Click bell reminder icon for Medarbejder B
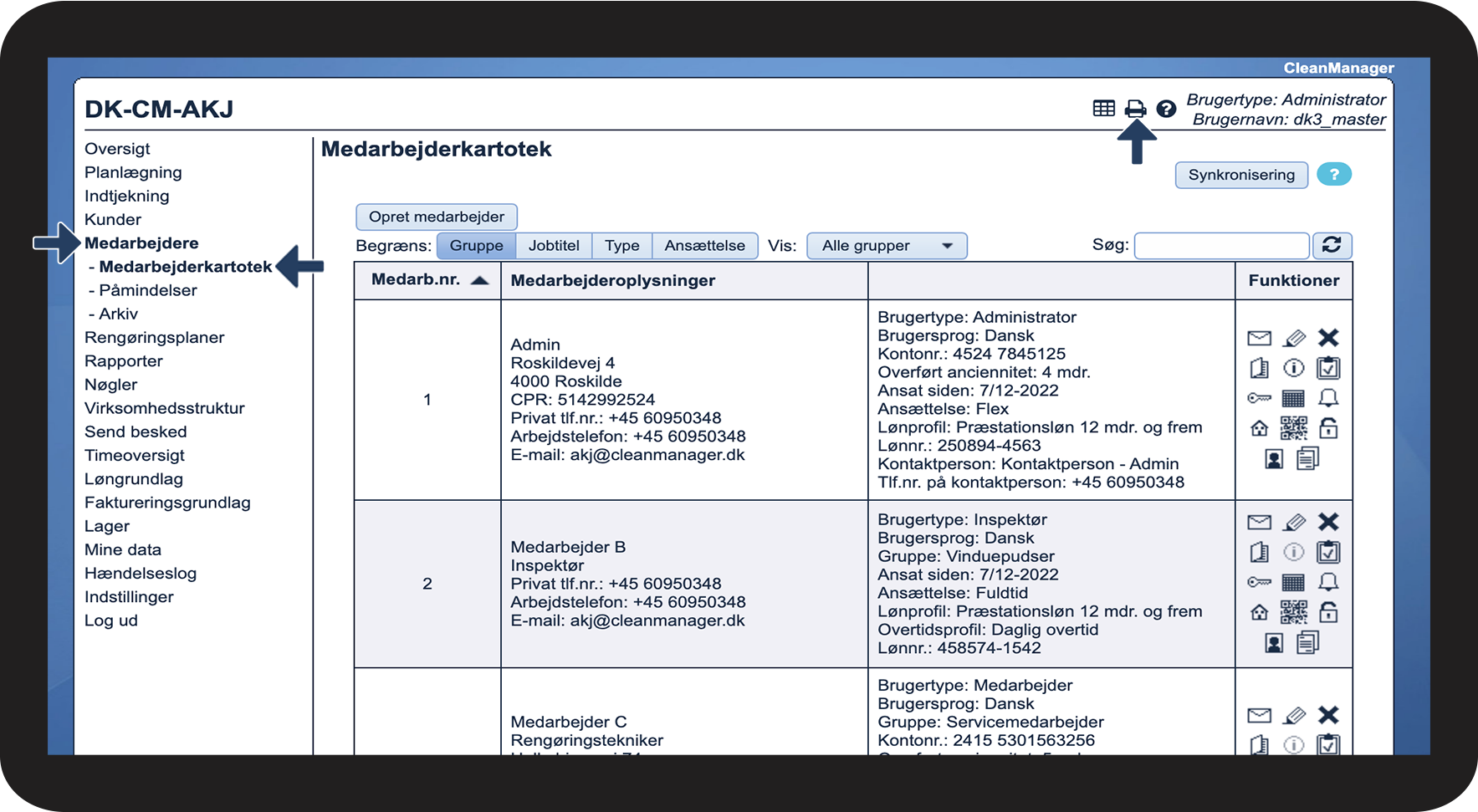 coord(1328,582)
